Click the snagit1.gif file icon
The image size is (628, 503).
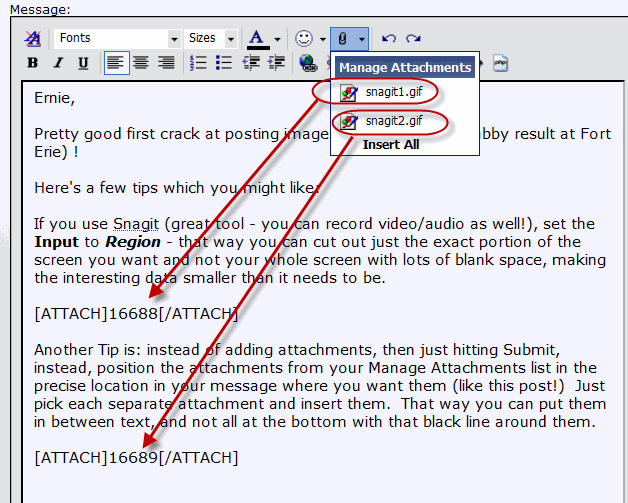point(348,93)
